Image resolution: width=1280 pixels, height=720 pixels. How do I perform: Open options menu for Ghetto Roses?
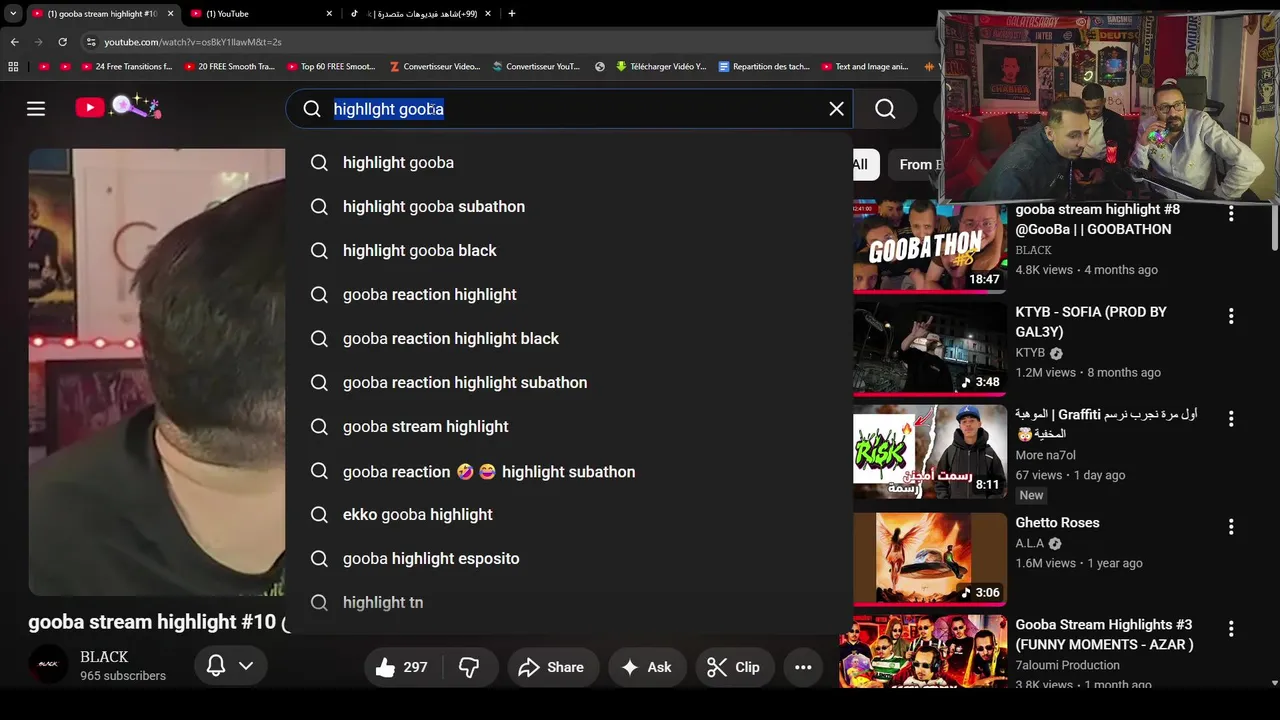[x=1231, y=526]
